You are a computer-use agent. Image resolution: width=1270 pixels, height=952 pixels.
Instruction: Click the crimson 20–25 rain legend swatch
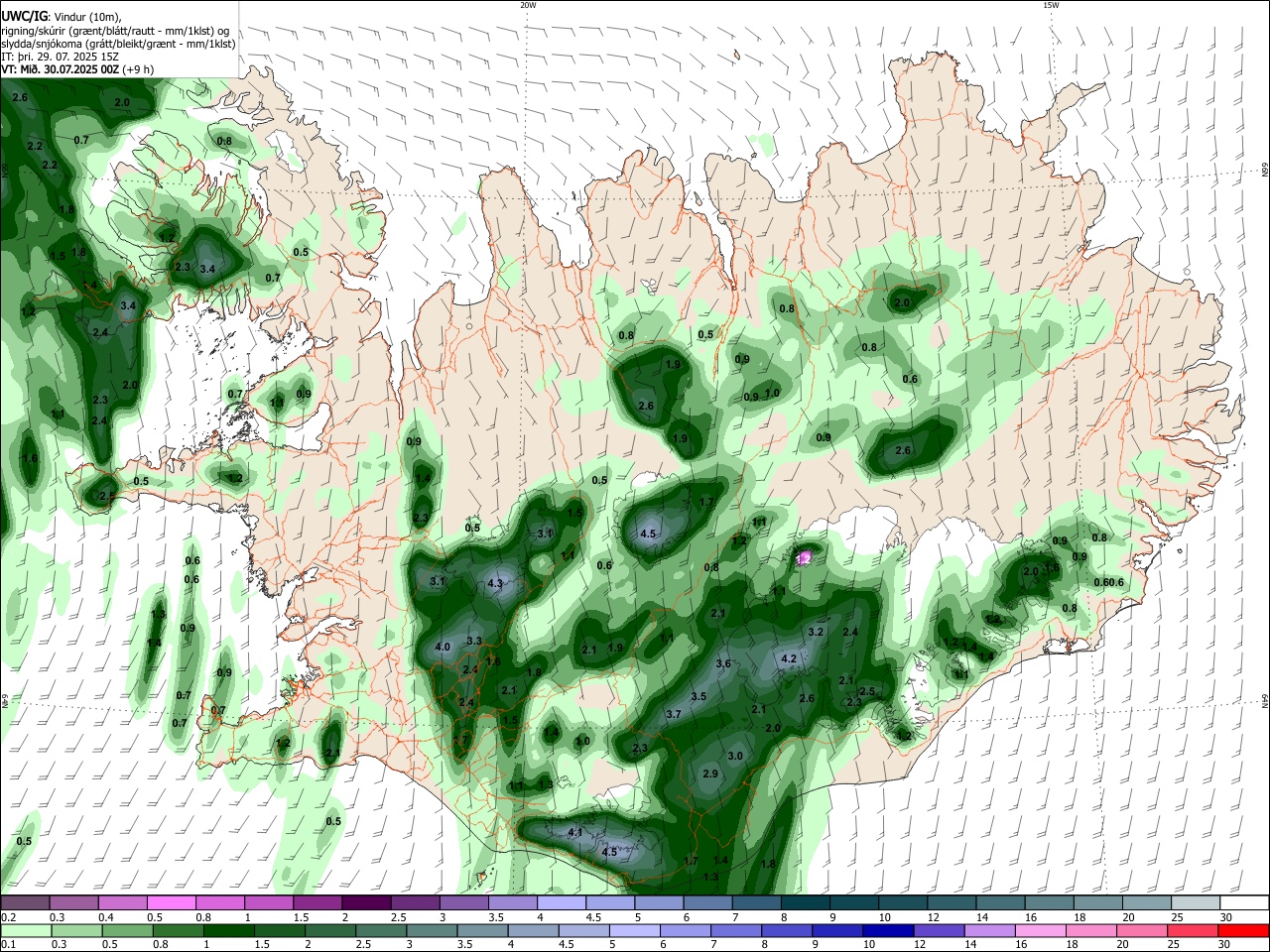(x=1194, y=930)
